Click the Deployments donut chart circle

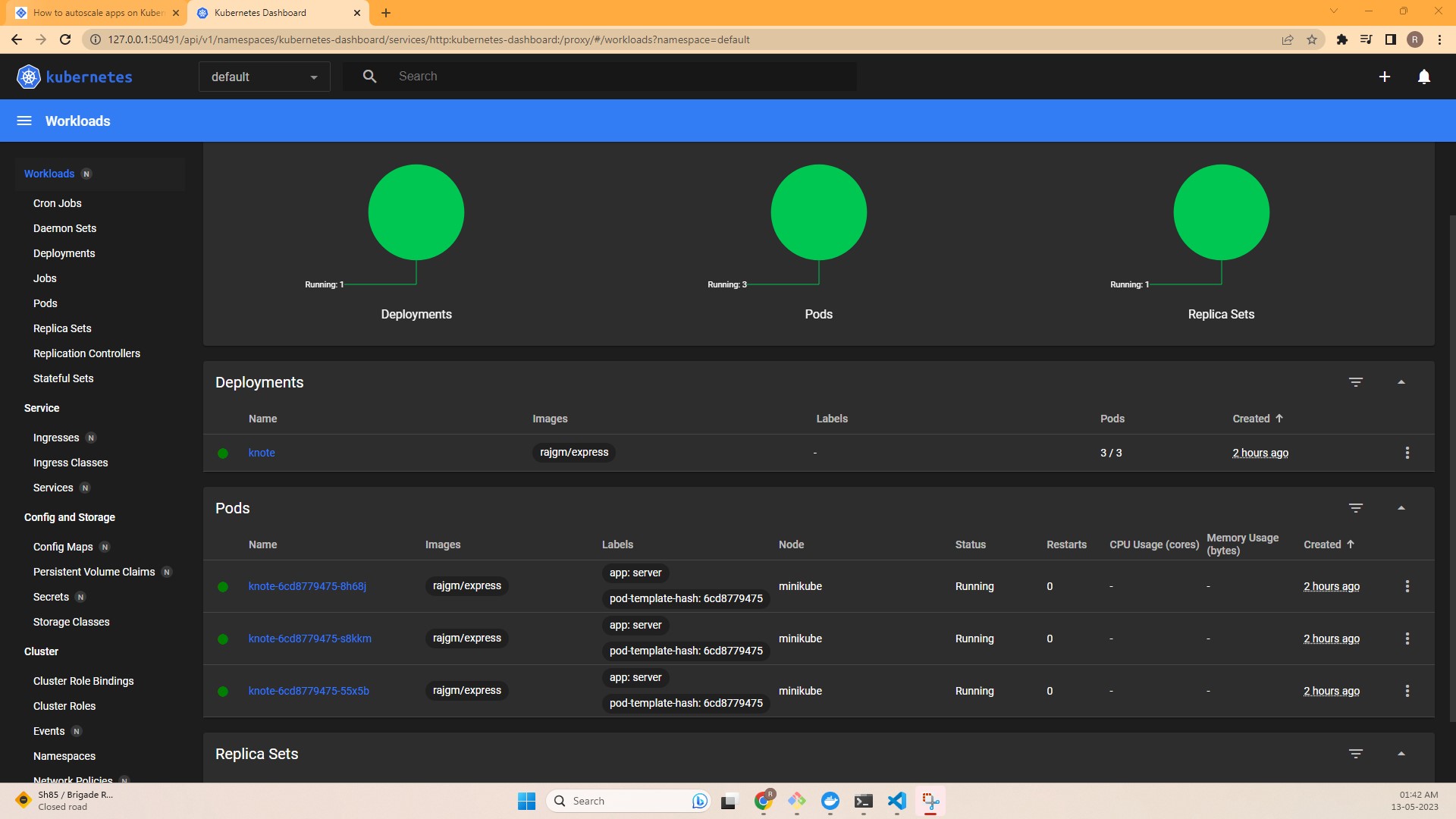tap(417, 212)
